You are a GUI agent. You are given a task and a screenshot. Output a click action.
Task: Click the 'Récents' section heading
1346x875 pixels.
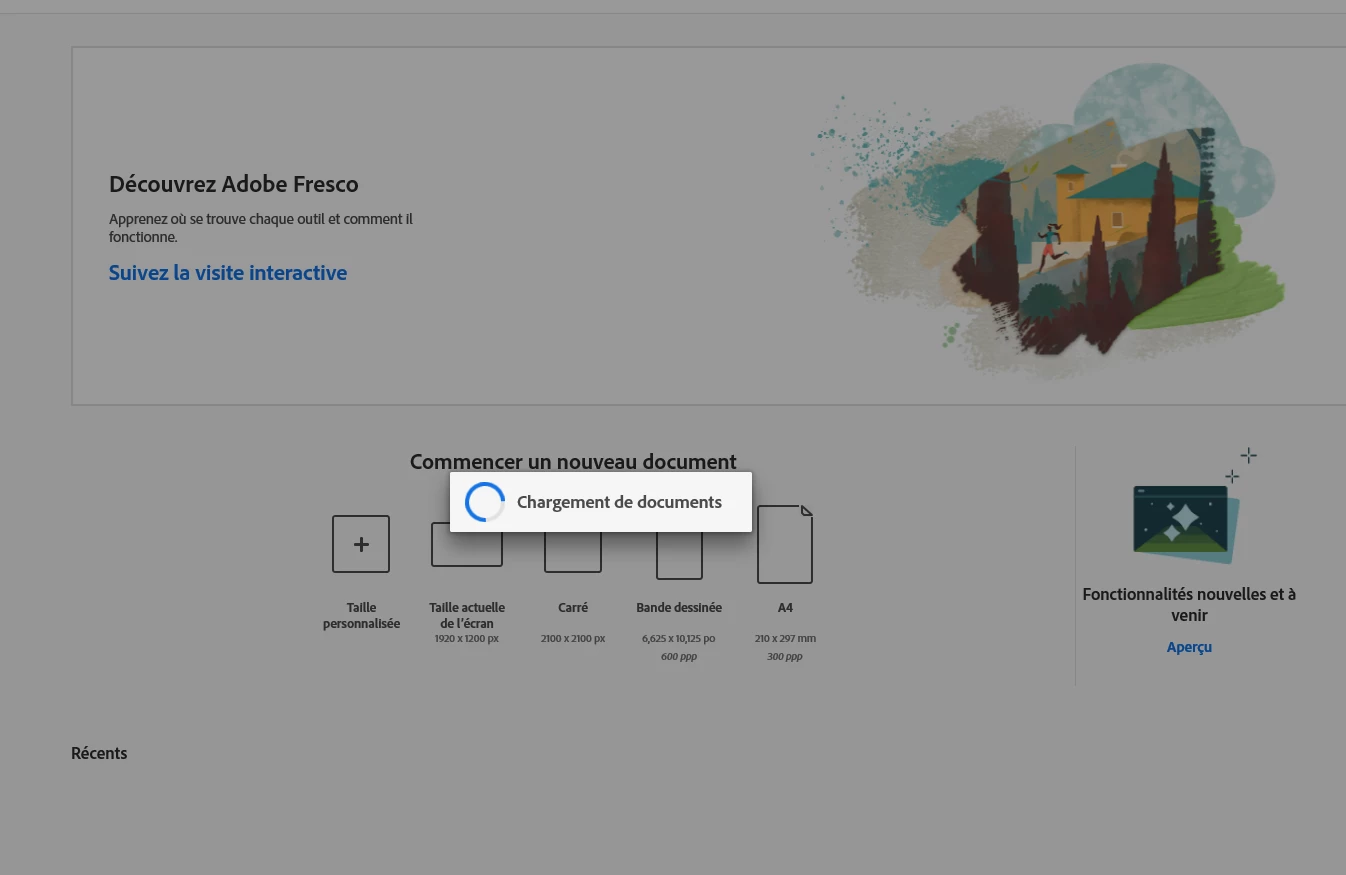tap(99, 753)
